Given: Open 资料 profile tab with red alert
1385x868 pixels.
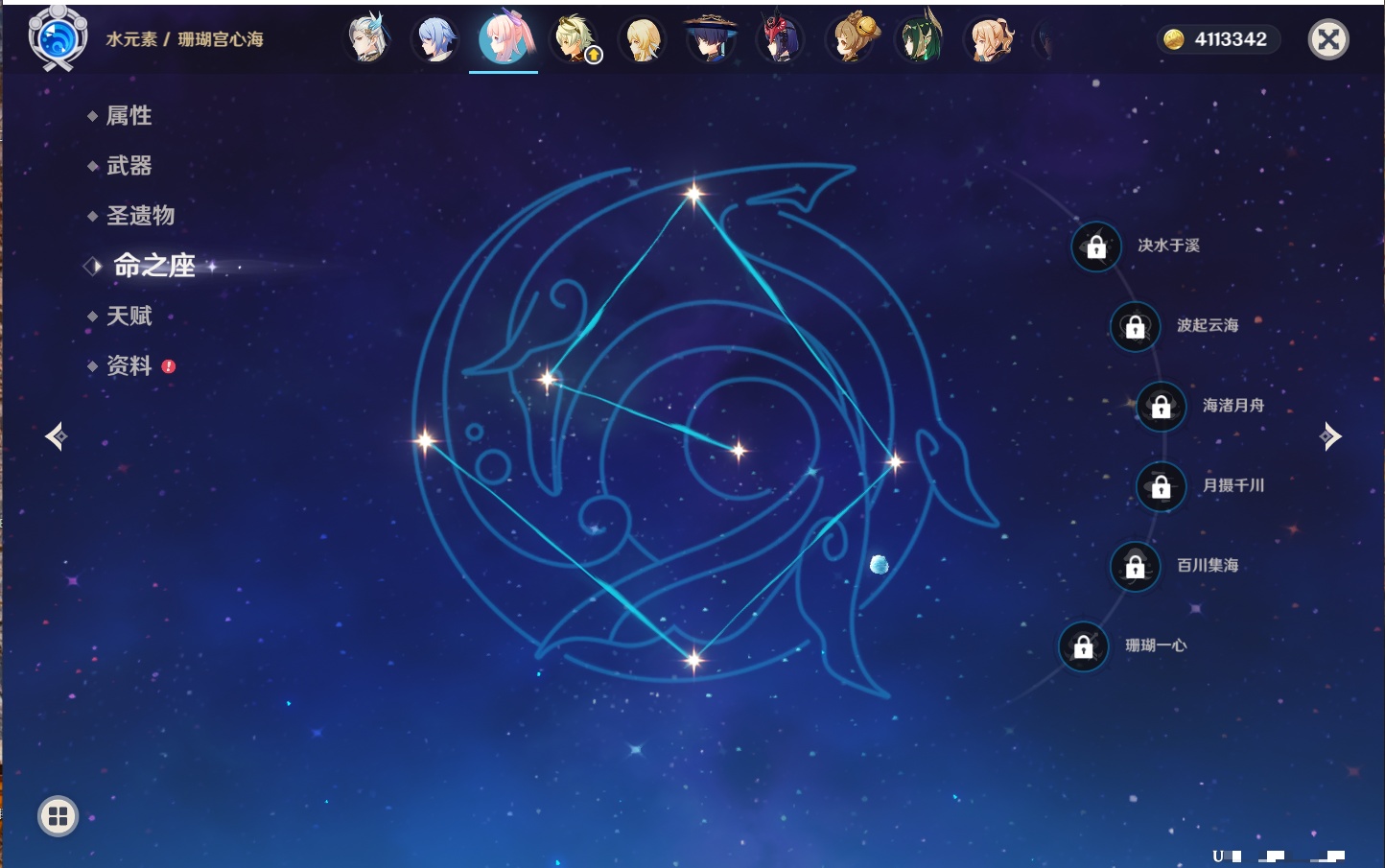Looking at the screenshot, I should (x=129, y=365).
